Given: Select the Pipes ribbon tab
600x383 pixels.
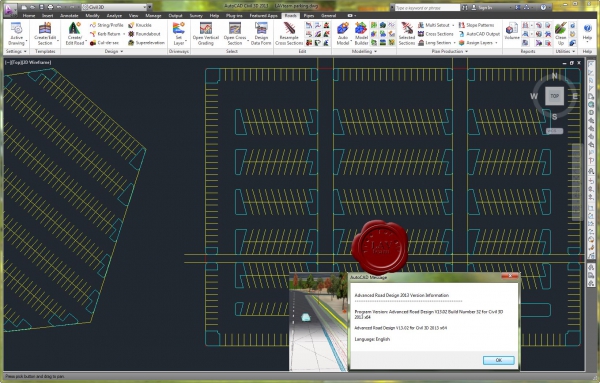Looking at the screenshot, I should click(x=309, y=16).
